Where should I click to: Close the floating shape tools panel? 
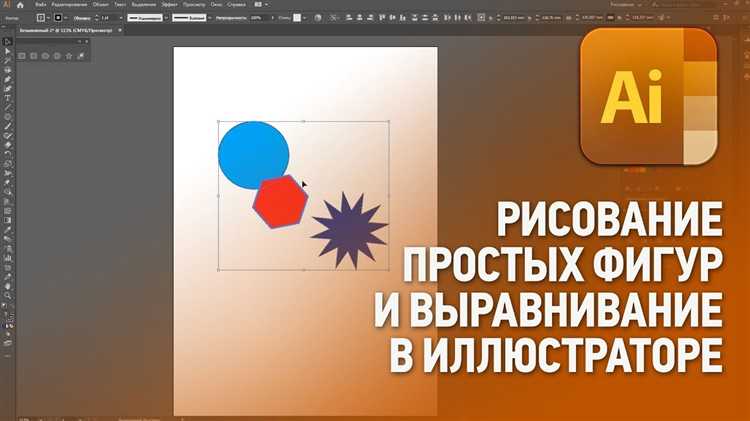click(x=87, y=42)
